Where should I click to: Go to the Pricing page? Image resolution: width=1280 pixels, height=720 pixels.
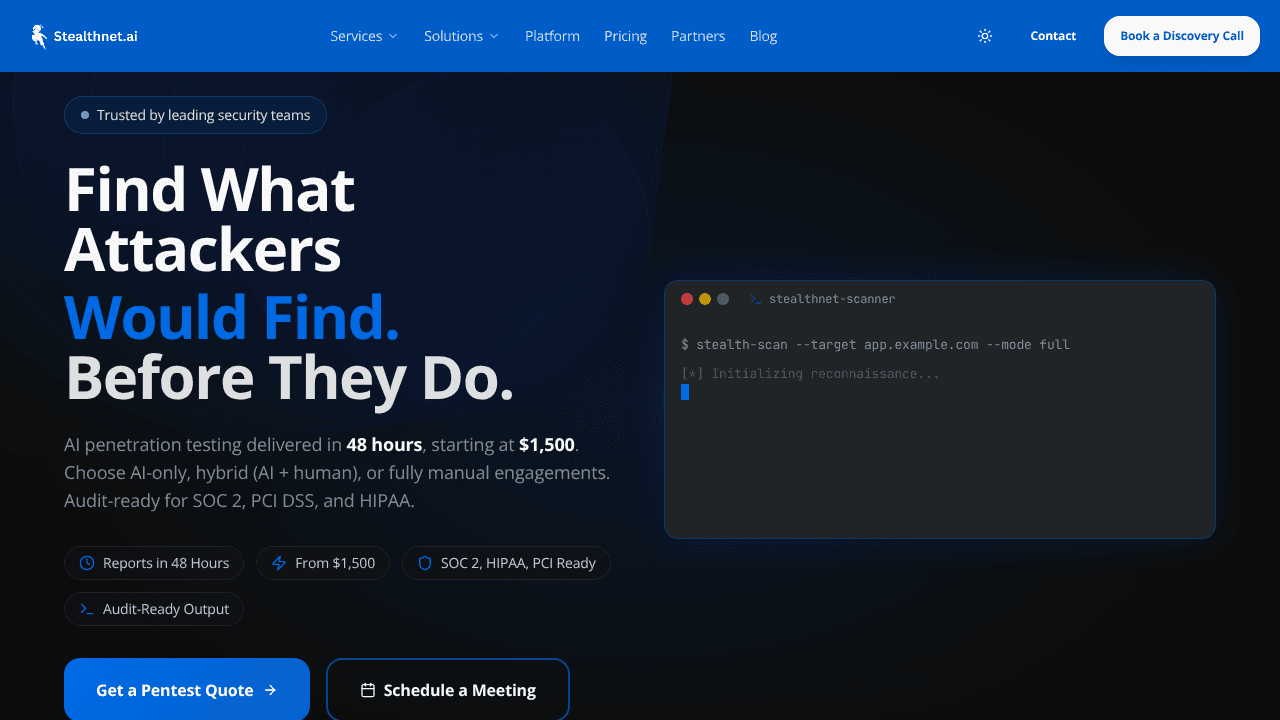click(x=625, y=36)
